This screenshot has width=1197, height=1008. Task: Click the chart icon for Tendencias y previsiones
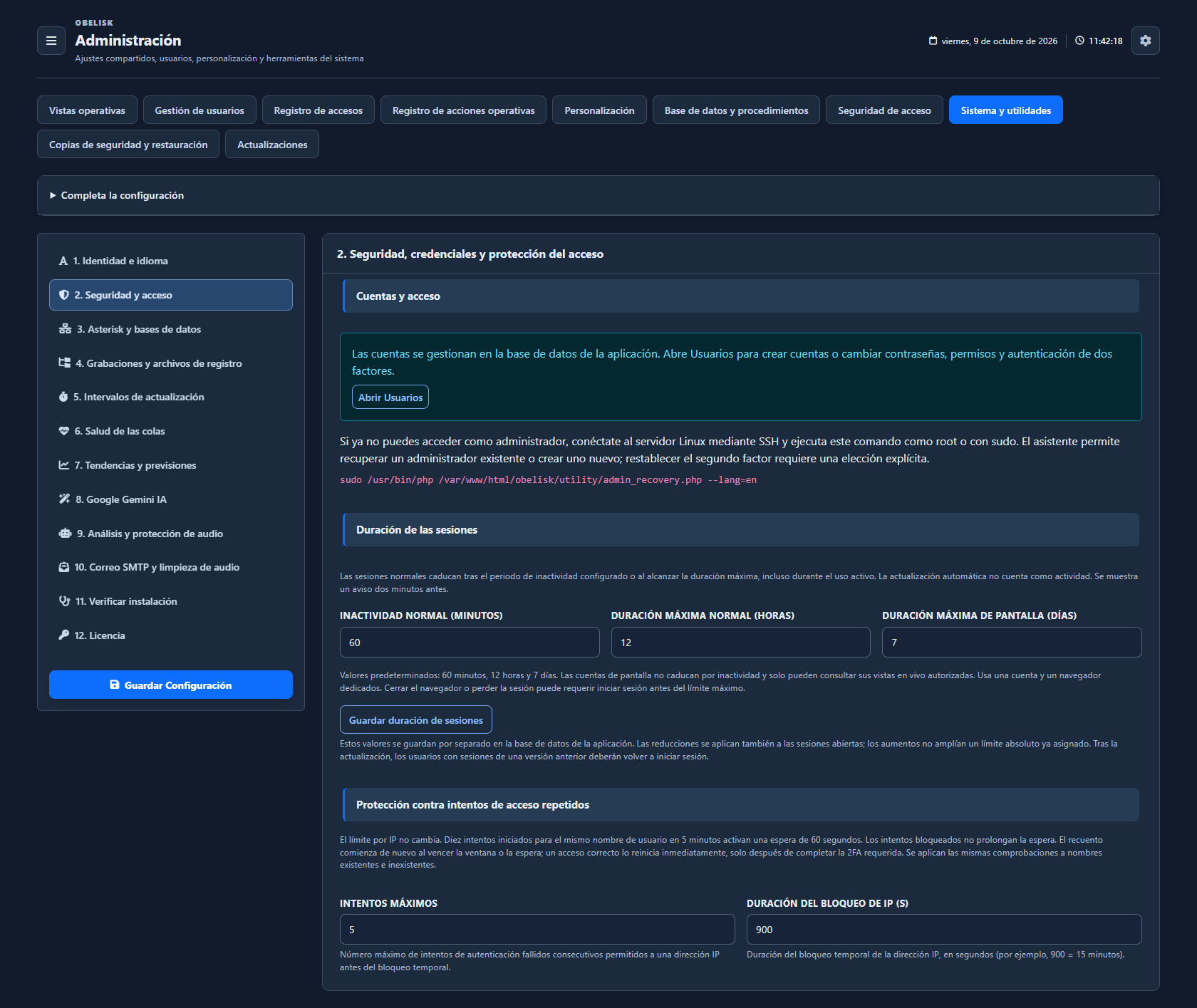click(64, 465)
